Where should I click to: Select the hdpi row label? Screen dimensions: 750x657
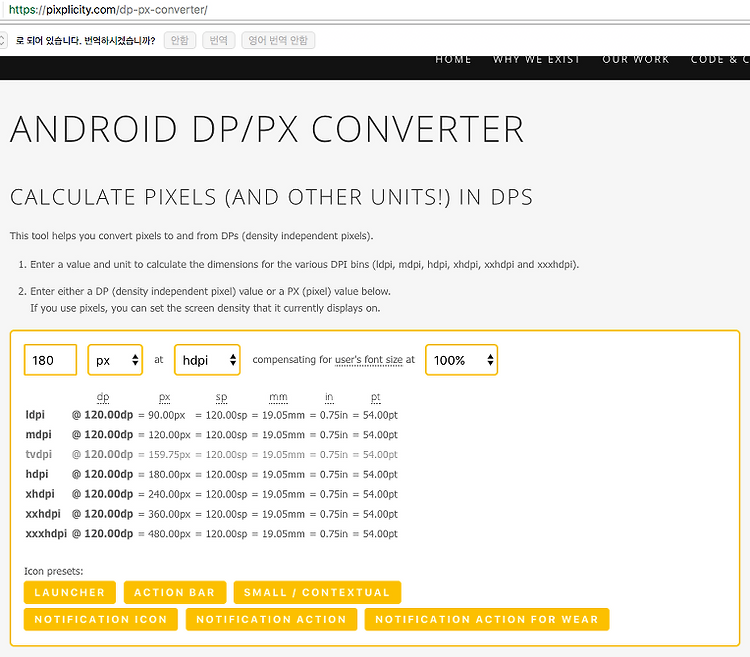(x=37, y=474)
